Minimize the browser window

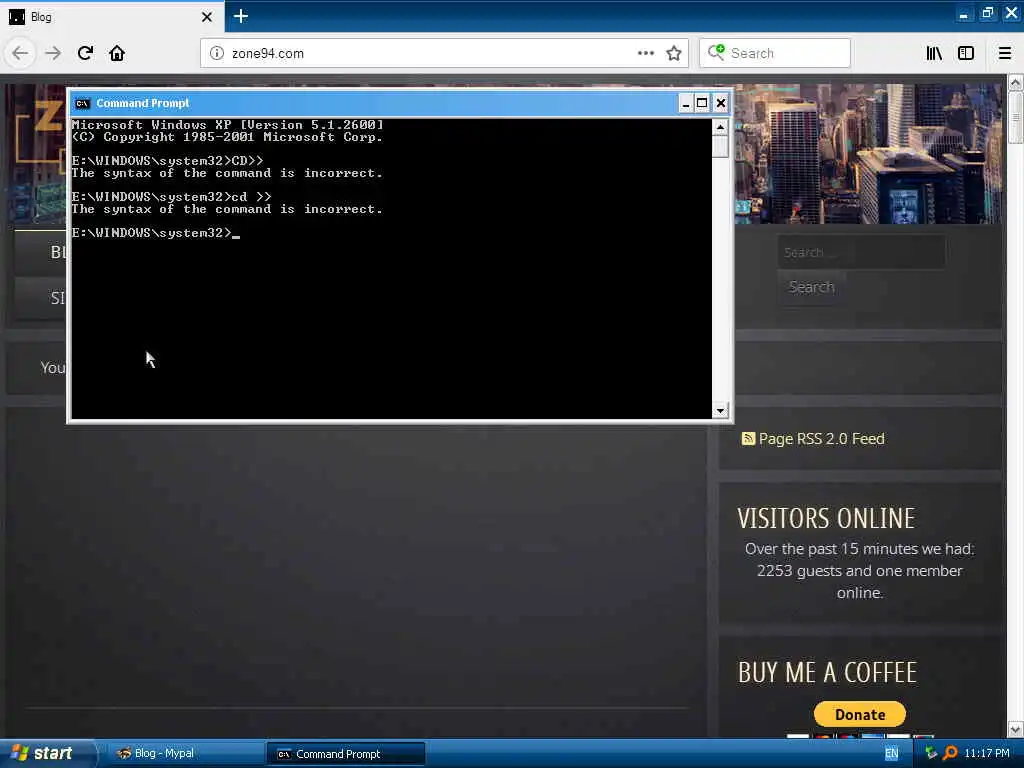(963, 14)
